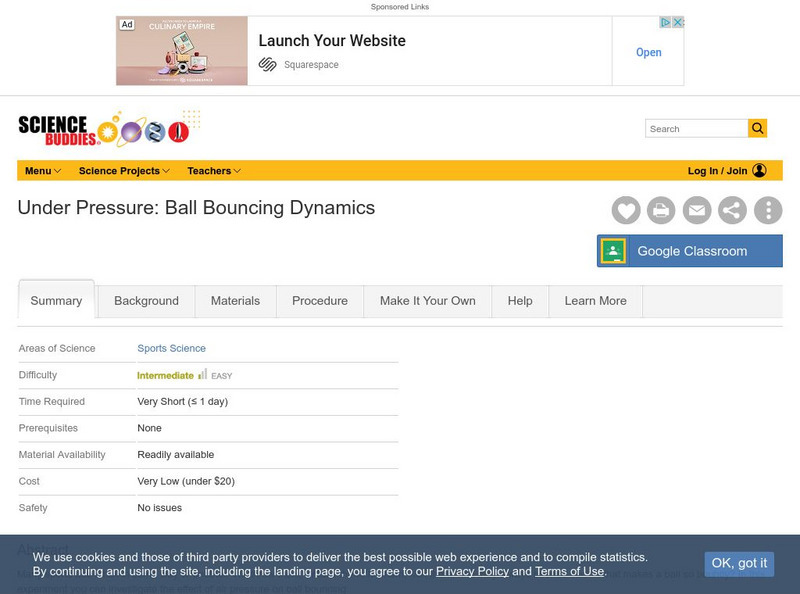Follow the Sports Science link

[171, 349]
